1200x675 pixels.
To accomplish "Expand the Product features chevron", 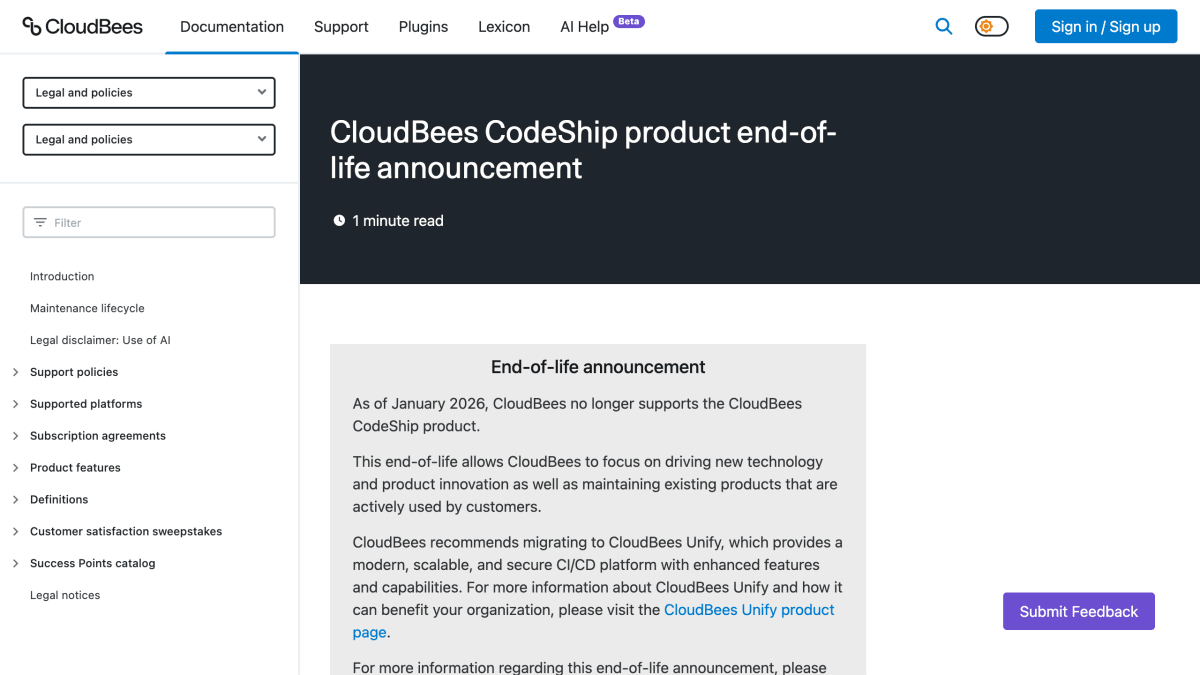I will (x=16, y=468).
